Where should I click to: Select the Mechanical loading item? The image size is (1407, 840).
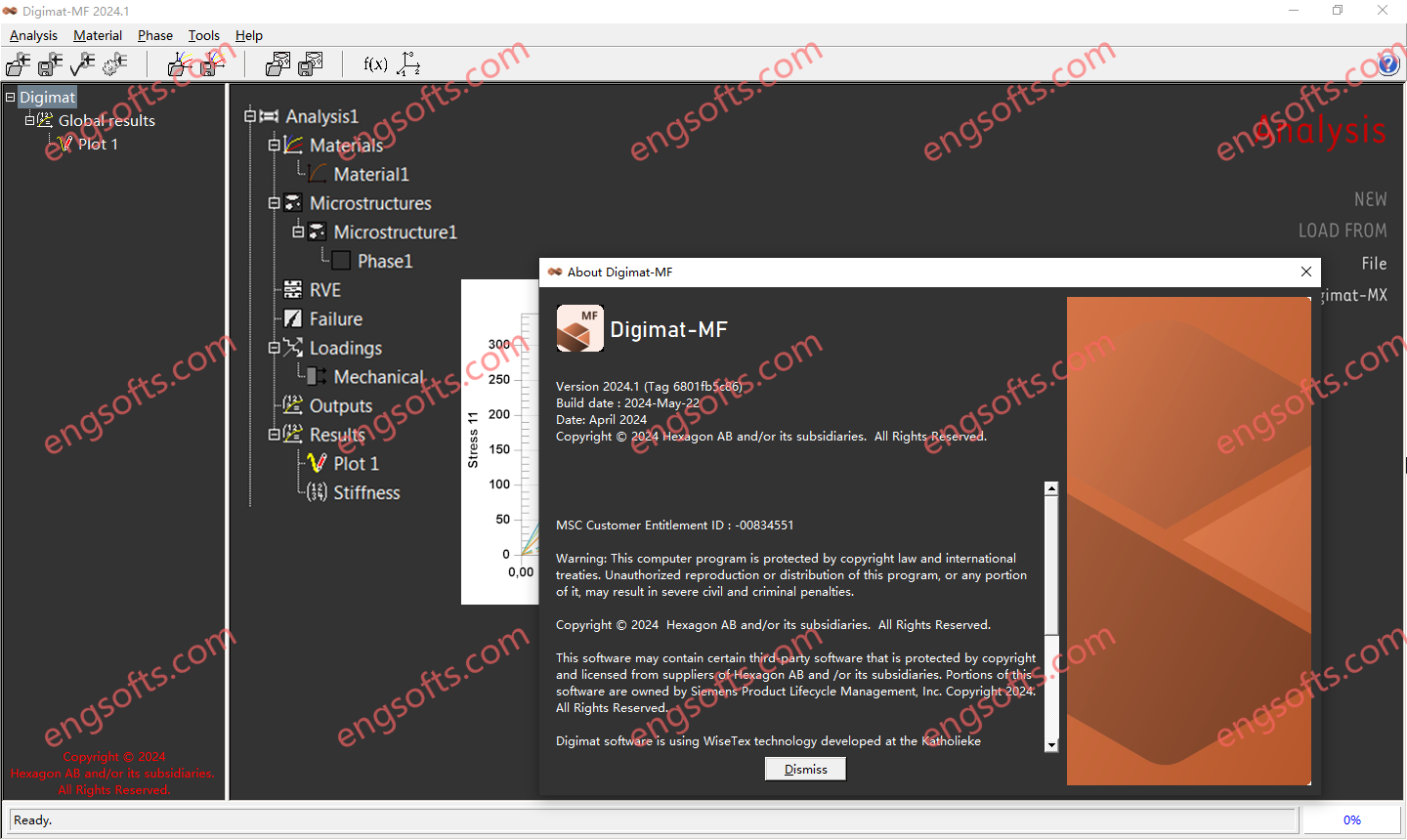point(379,377)
